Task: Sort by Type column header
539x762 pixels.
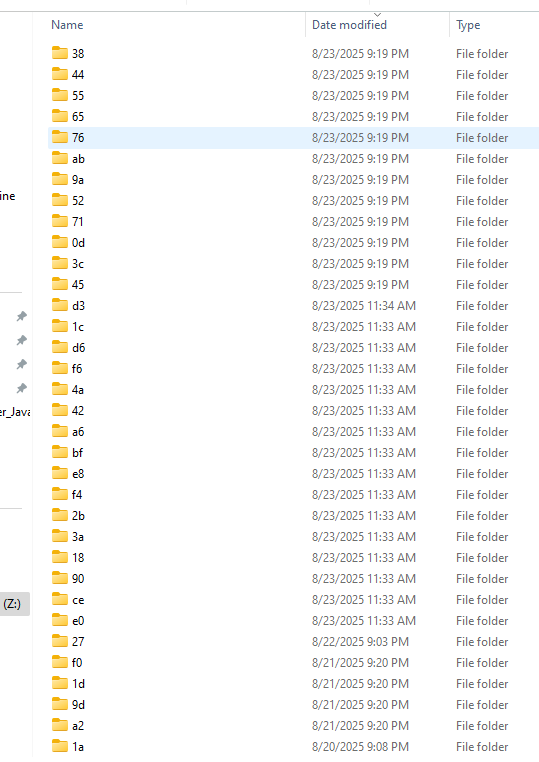Action: 468,25
